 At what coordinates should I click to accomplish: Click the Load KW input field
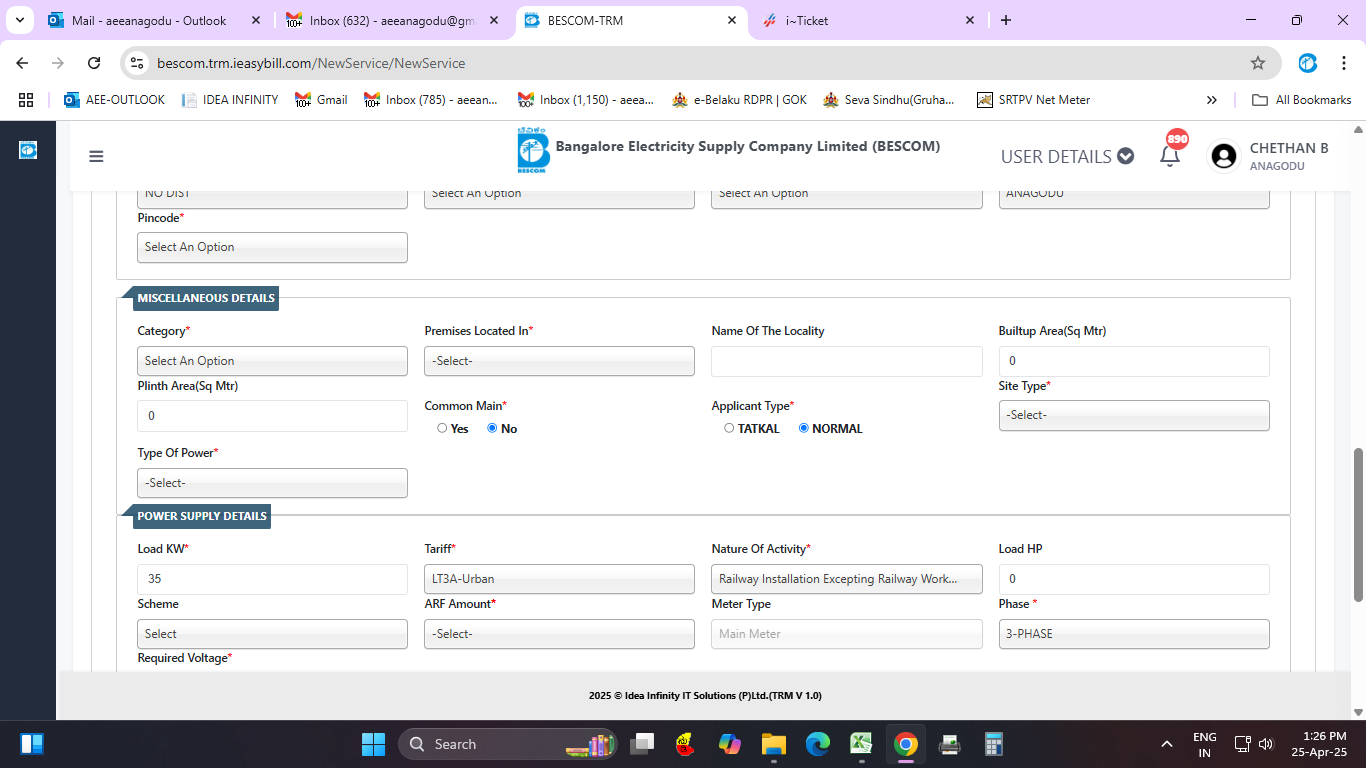pos(272,579)
